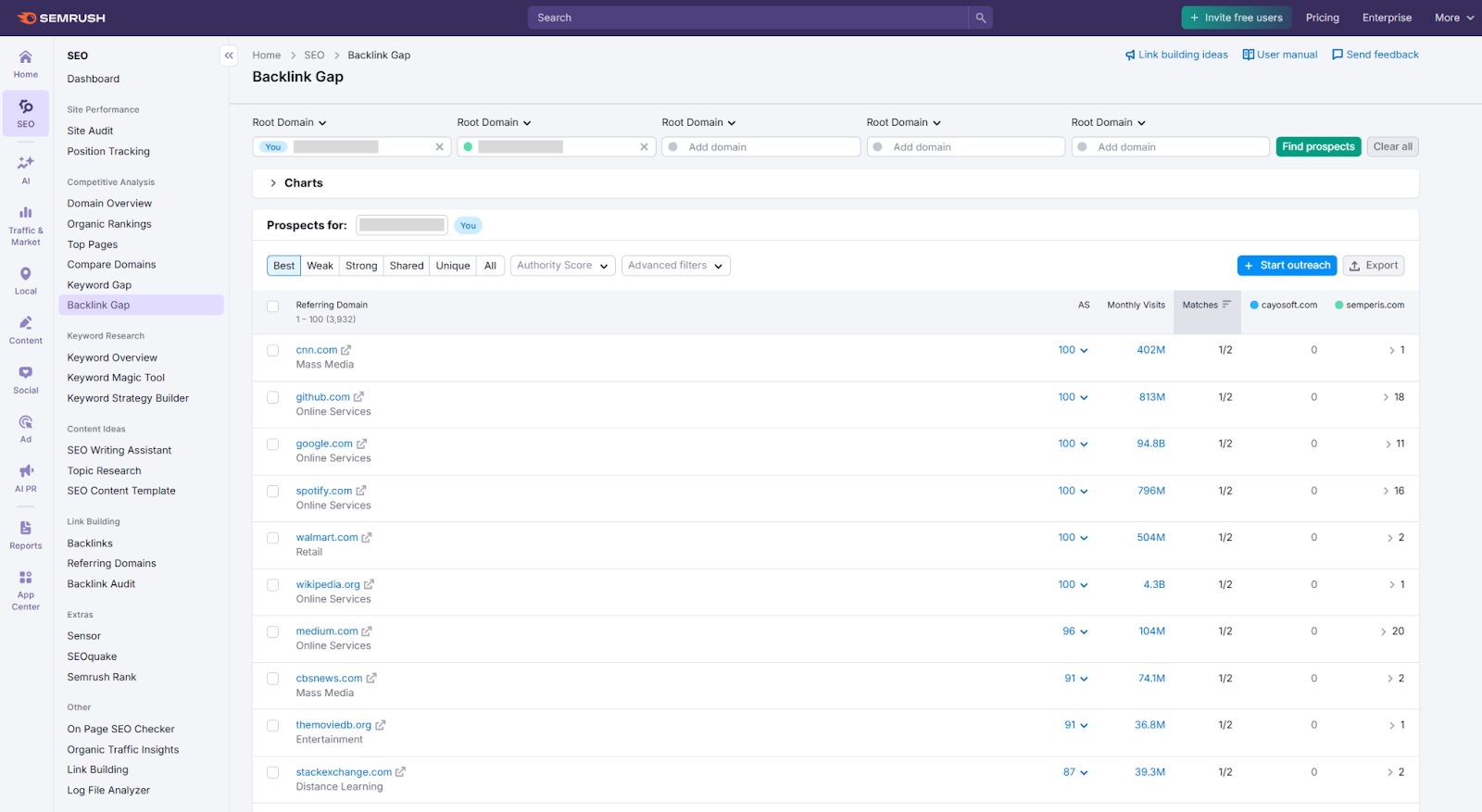The width and height of the screenshot is (1482, 812).
Task: Expand medium.com authority score 96 chevron
Action: pyautogui.click(x=1084, y=632)
